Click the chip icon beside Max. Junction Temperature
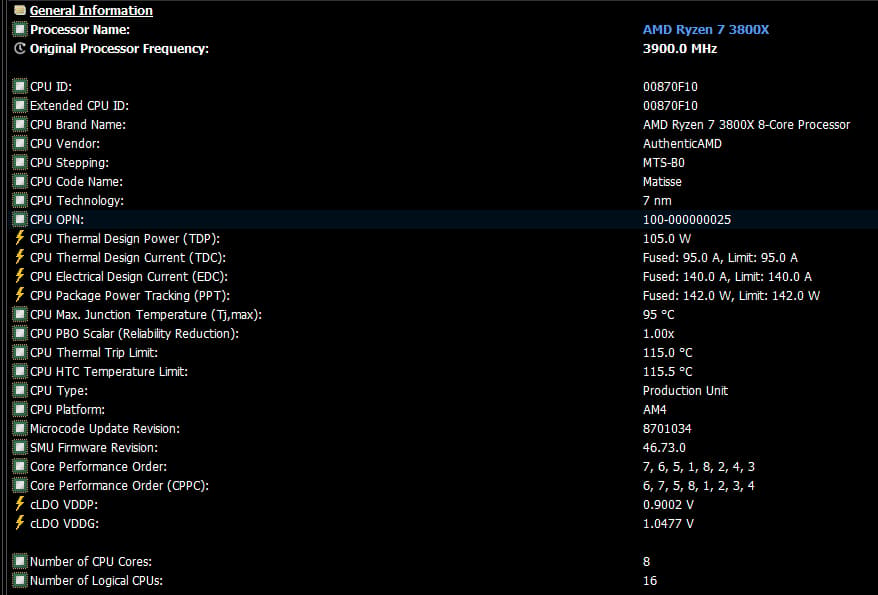Image resolution: width=878 pixels, height=595 pixels. click(20, 315)
